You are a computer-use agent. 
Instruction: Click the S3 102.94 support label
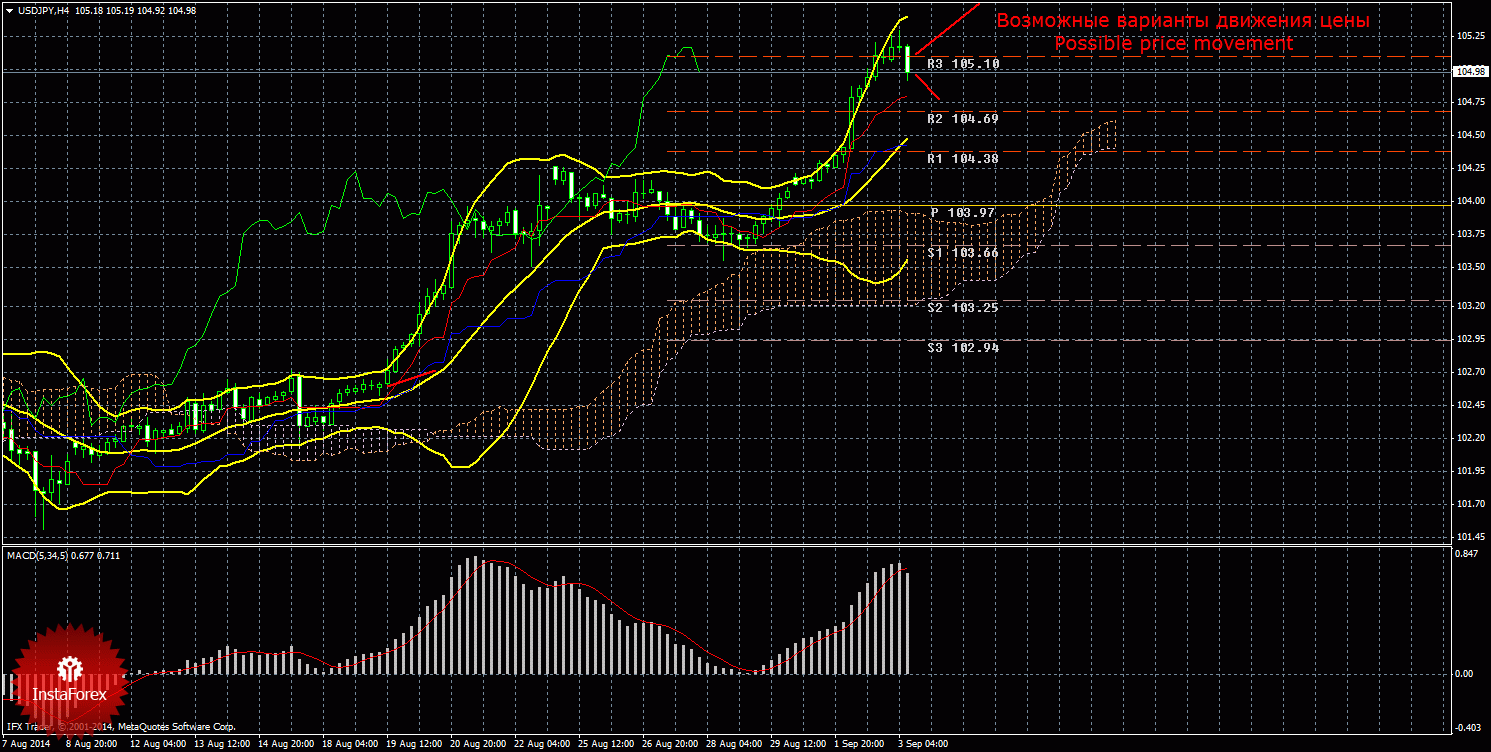coord(962,348)
